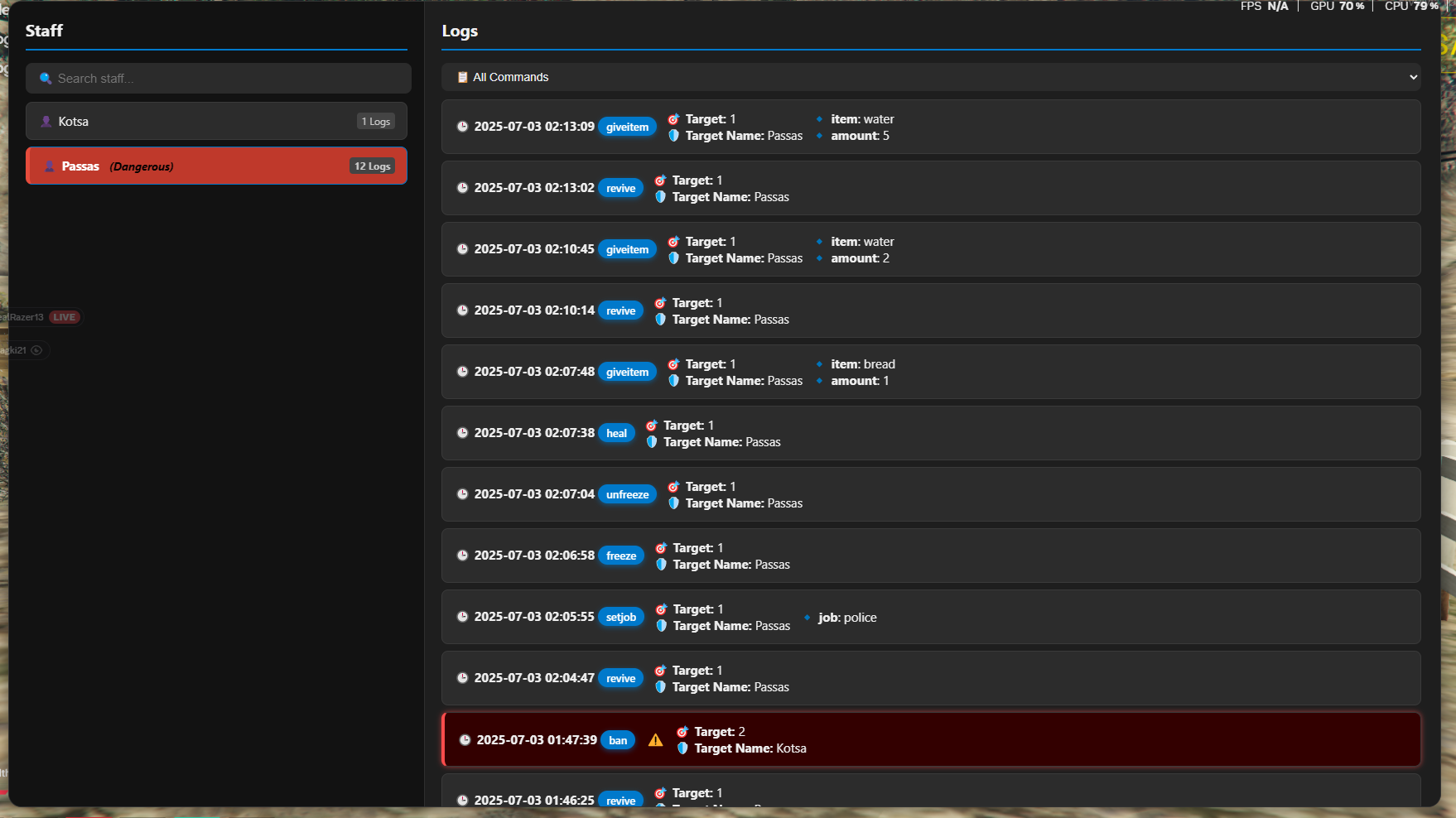Click 'item: bread' text
The image size is (1456, 818).
point(863,364)
